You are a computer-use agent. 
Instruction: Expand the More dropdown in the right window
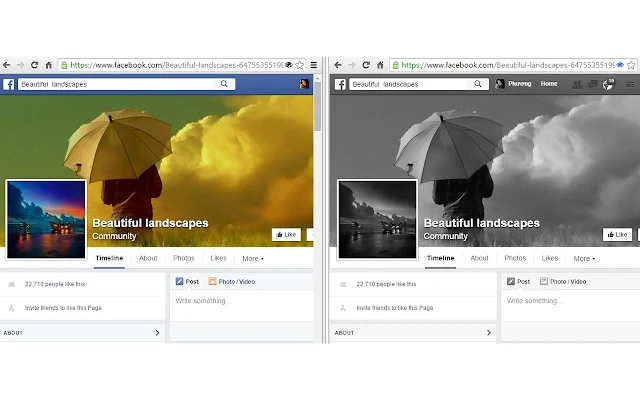pyautogui.click(x=584, y=258)
